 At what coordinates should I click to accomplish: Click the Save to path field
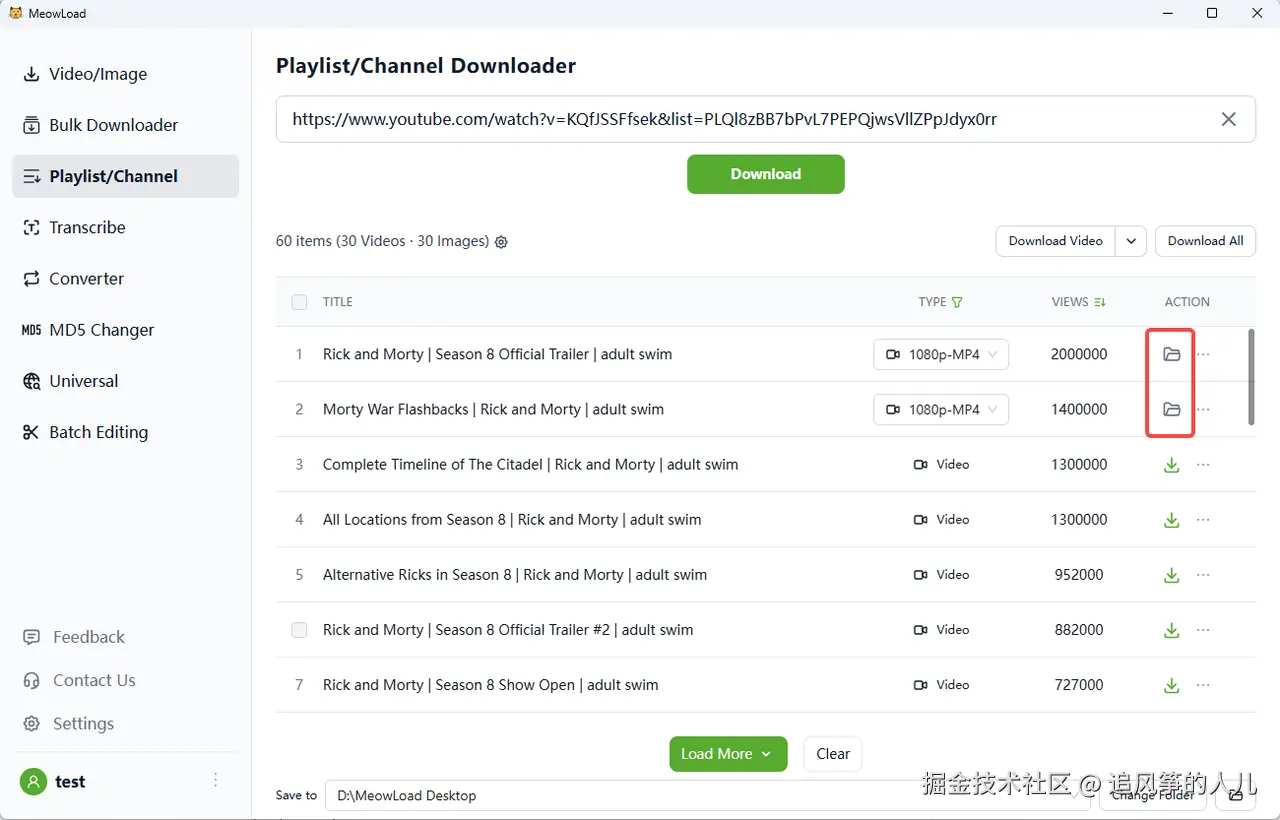pyautogui.click(x=708, y=796)
